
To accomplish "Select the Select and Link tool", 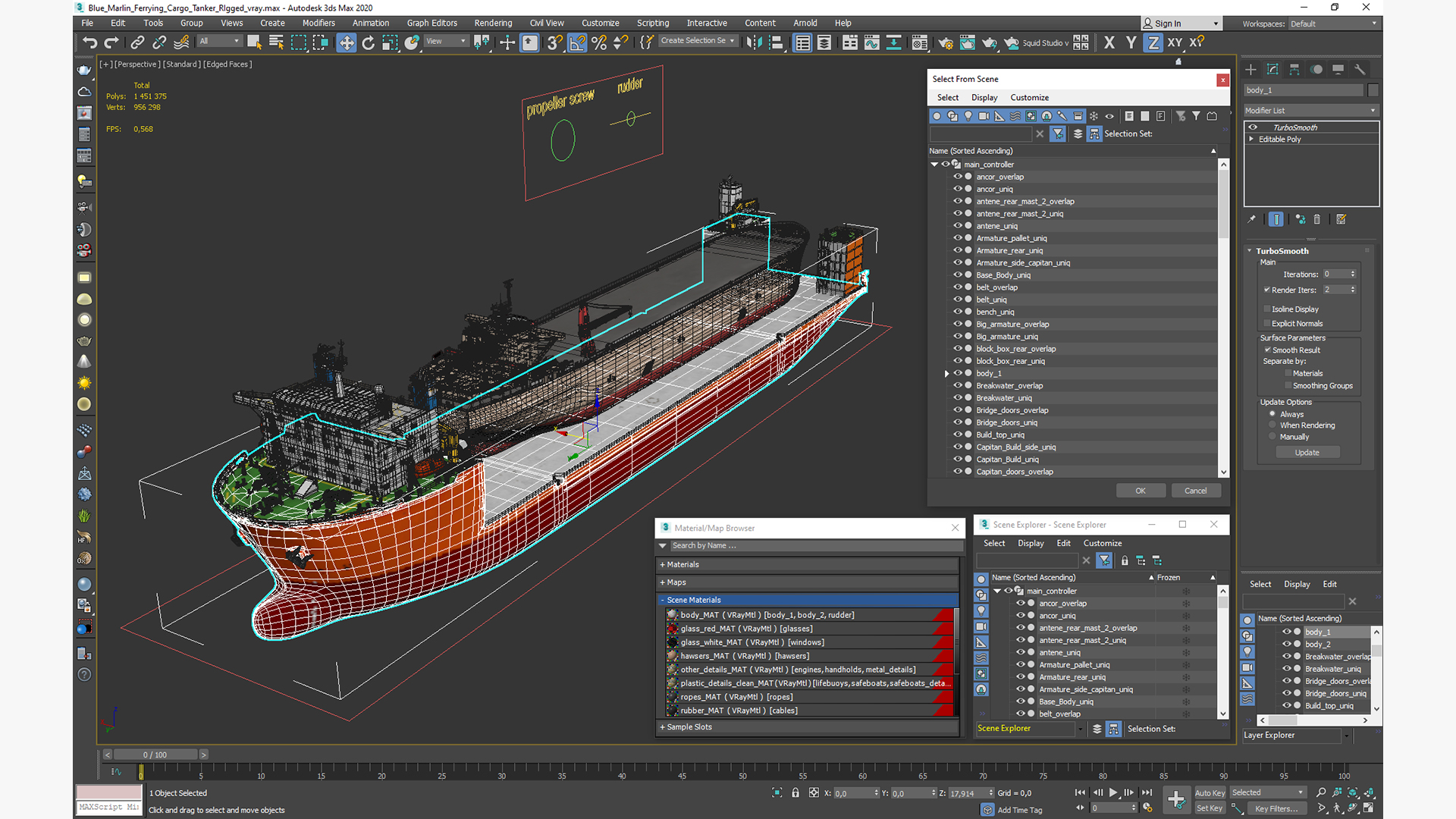I will tap(137, 42).
